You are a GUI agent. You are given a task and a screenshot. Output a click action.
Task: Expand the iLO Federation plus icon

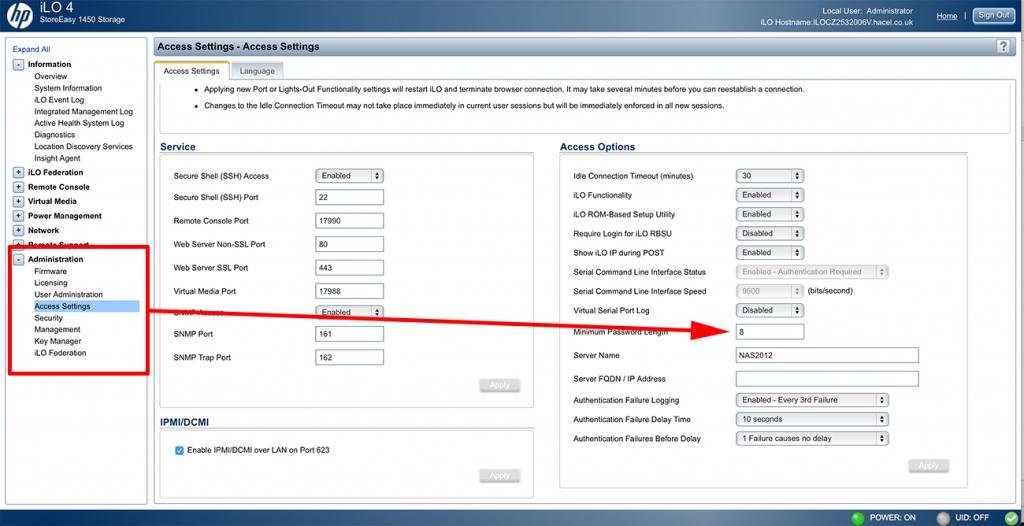18,173
